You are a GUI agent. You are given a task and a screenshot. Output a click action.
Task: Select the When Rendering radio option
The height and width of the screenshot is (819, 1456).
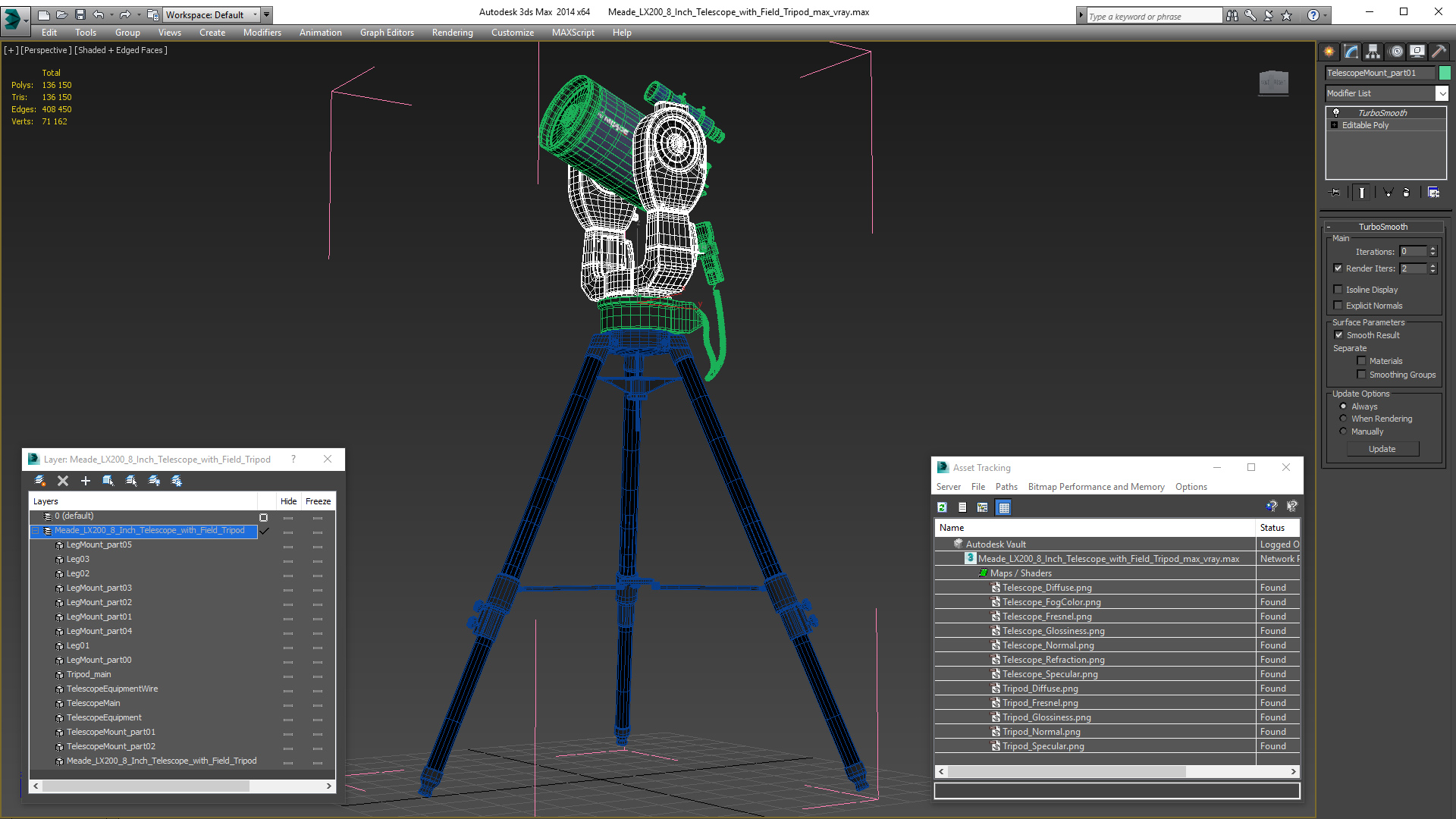[1344, 419]
